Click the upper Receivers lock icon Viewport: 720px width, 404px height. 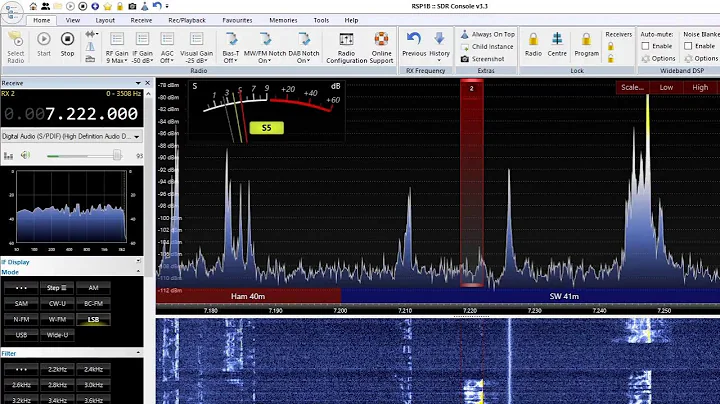611,46
